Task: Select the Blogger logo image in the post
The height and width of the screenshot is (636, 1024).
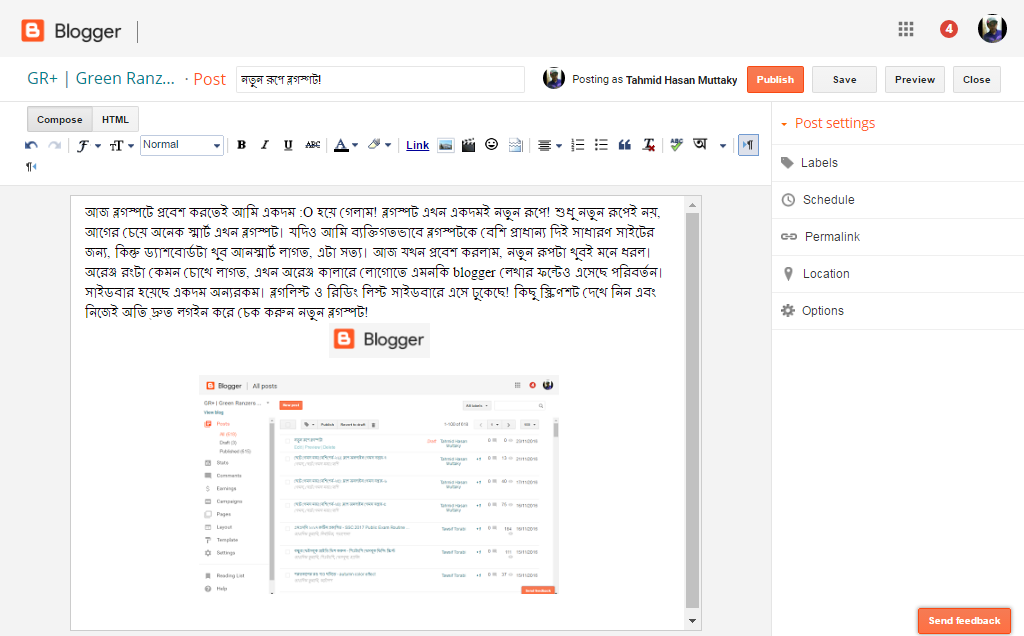Action: coord(379,340)
